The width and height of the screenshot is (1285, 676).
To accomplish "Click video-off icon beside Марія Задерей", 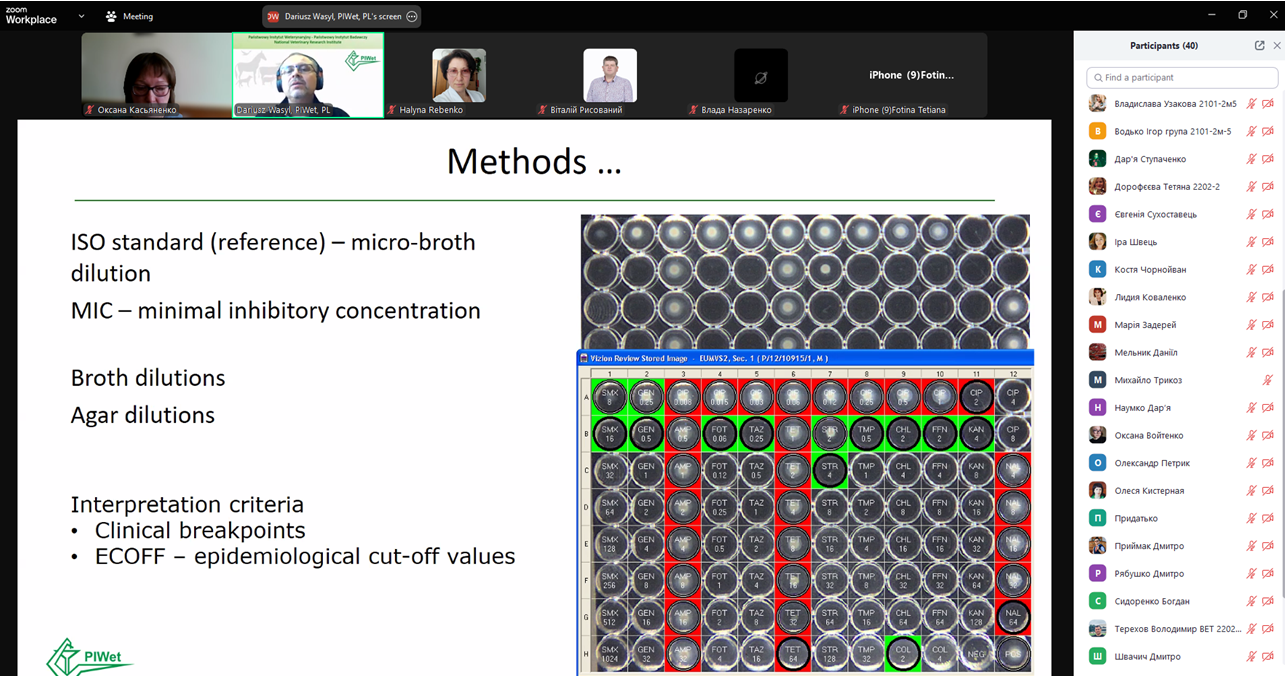I will click(x=1268, y=325).
